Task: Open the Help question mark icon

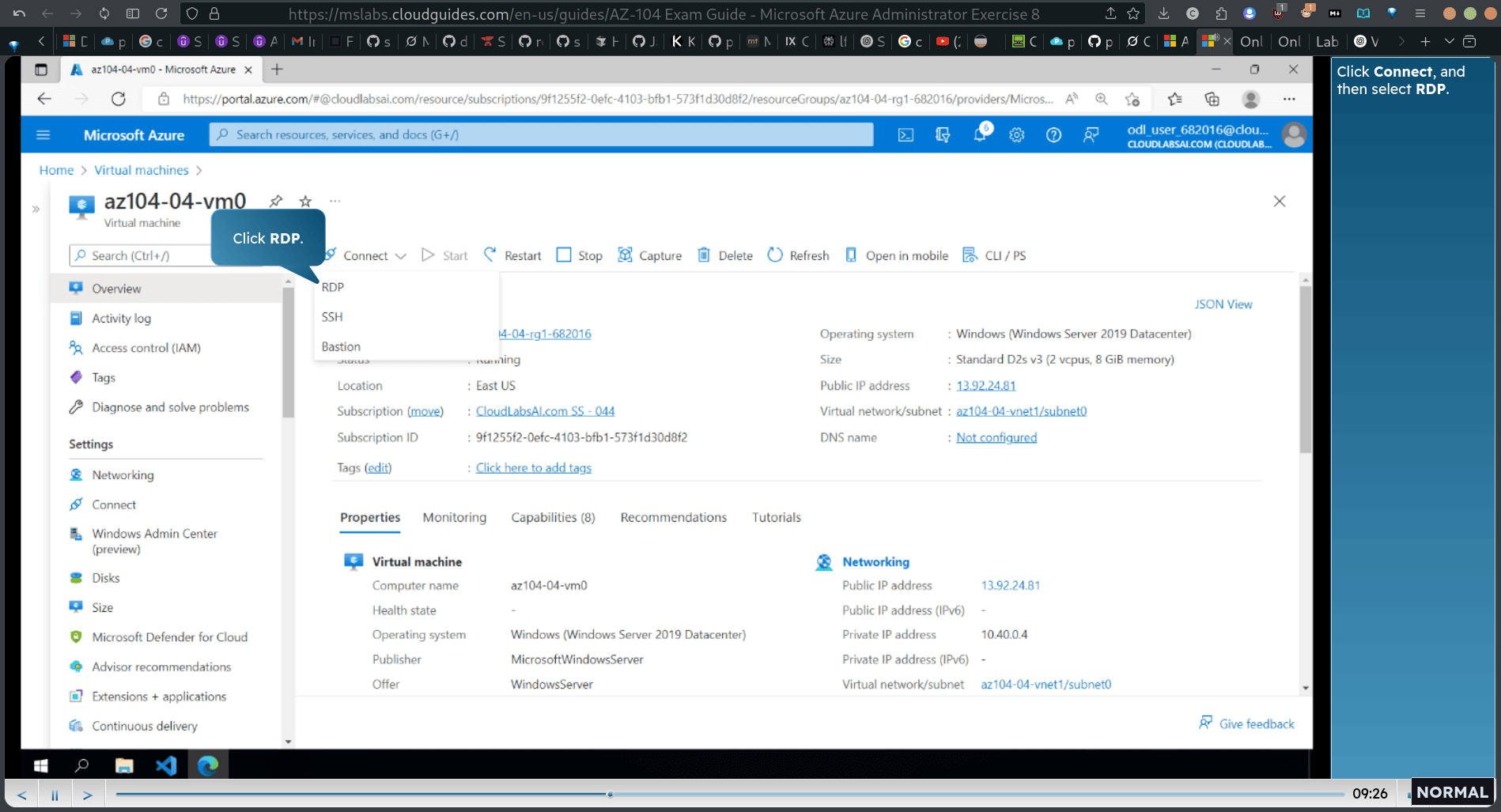Action: 1053,135
